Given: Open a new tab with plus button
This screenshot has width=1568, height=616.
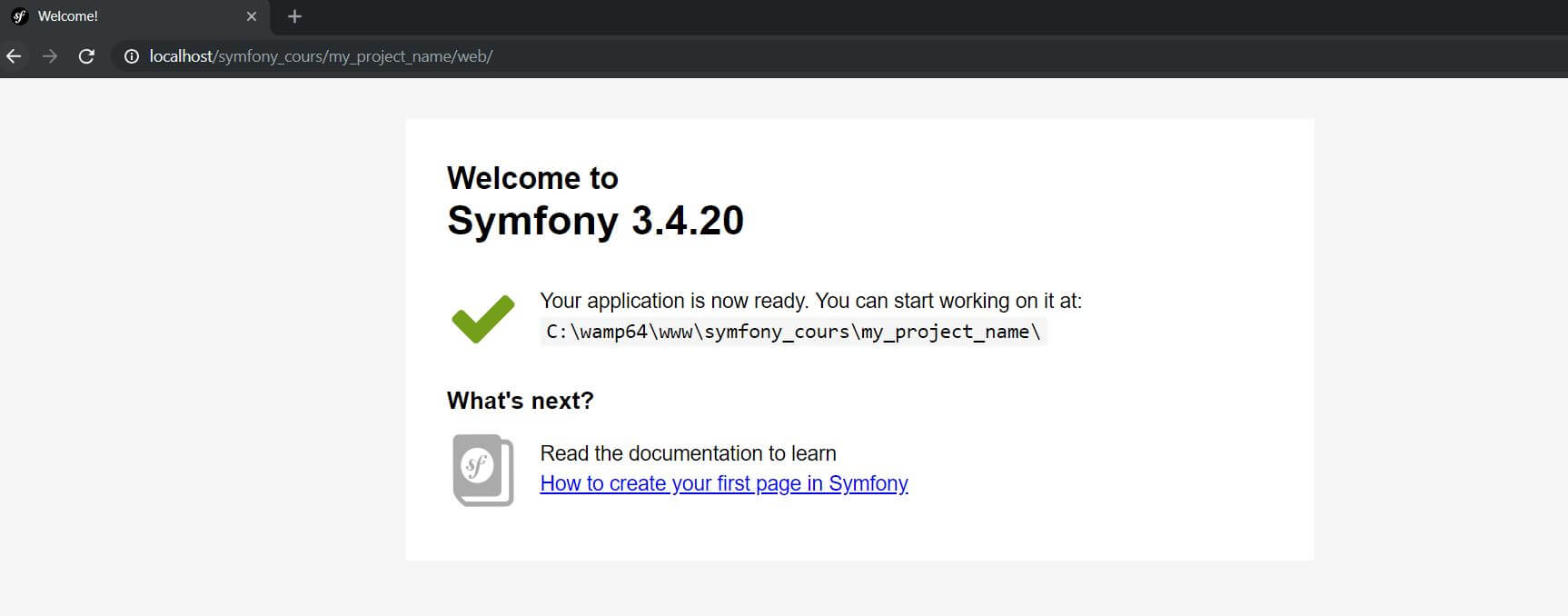Looking at the screenshot, I should tap(294, 16).
